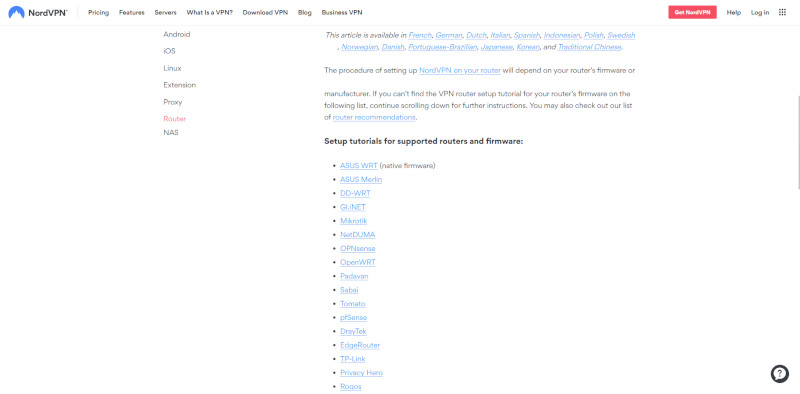The height and width of the screenshot is (394, 800).
Task: Select Download VPN in navigation
Action: tap(265, 12)
